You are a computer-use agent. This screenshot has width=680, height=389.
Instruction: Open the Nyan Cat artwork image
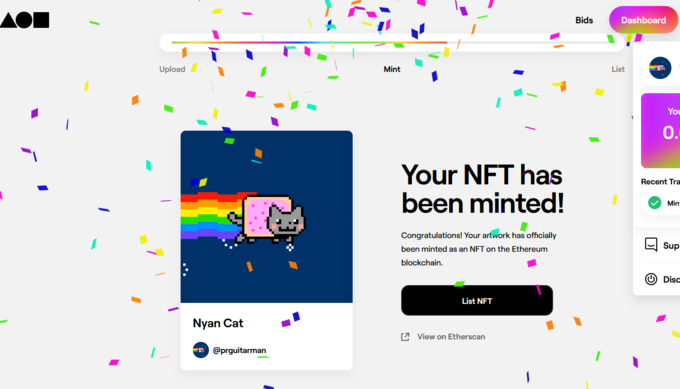click(267, 217)
